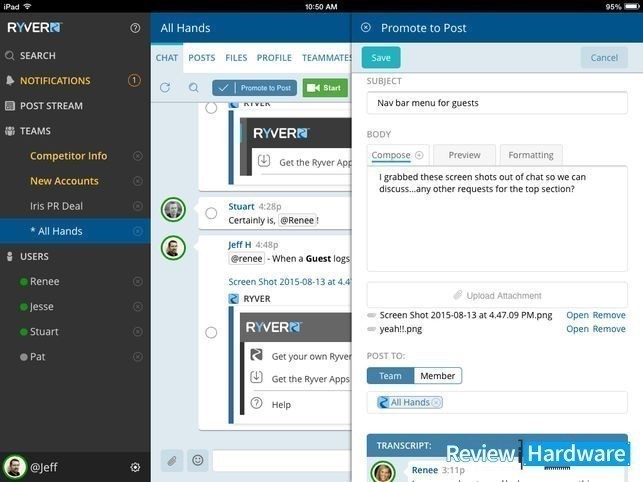Cancel the Promote to Post form
643x482 pixels.
click(604, 57)
